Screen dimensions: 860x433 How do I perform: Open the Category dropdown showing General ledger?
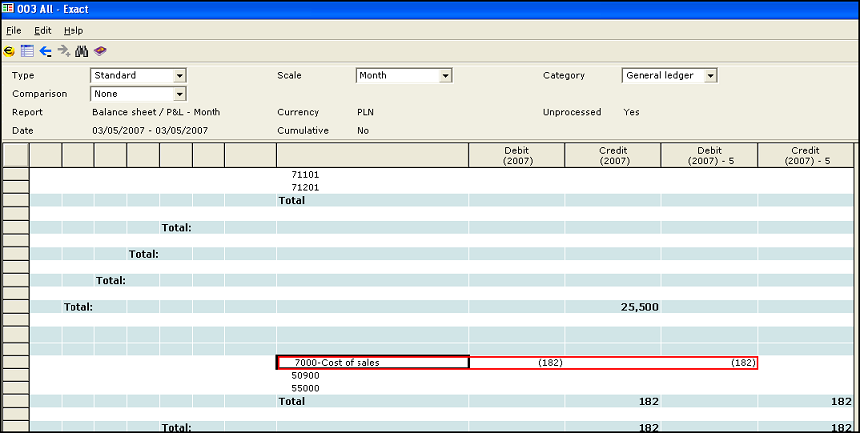pos(669,75)
